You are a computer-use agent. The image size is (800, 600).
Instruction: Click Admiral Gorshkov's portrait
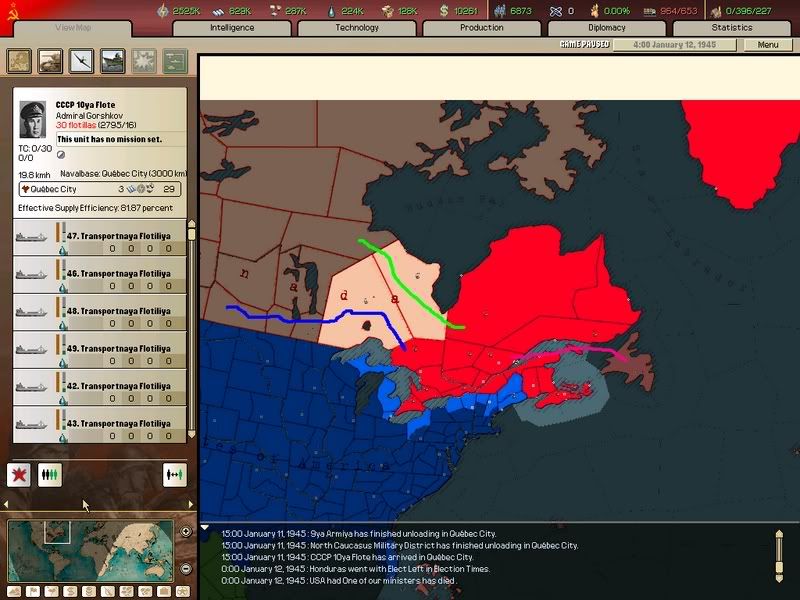point(33,119)
